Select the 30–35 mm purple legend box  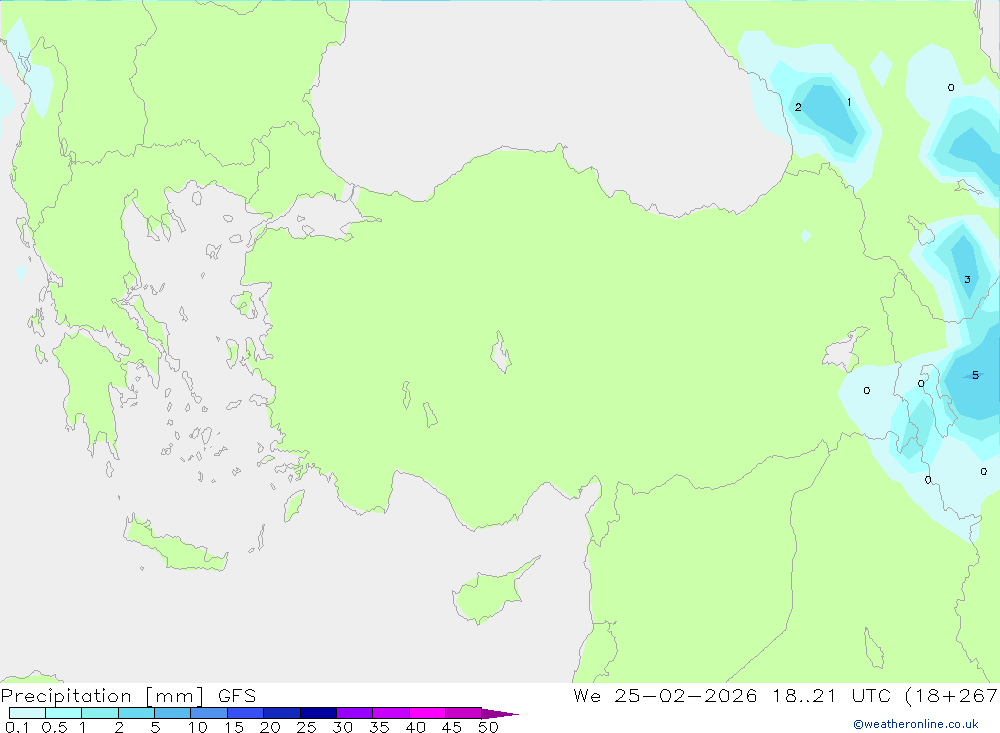click(x=355, y=713)
